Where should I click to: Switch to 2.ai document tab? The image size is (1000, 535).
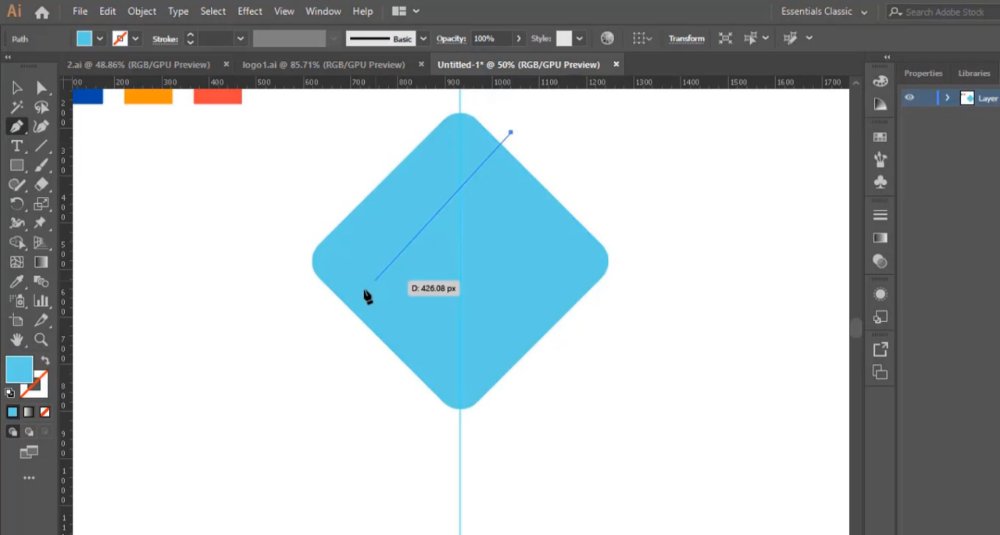138,64
